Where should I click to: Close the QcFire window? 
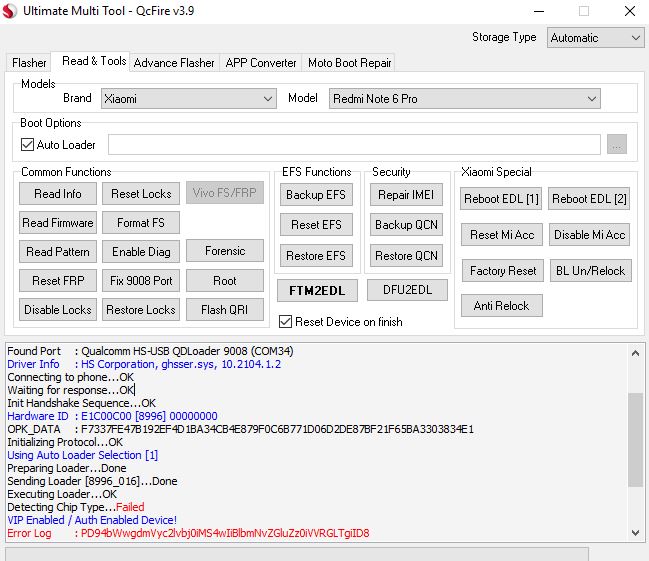tap(630, 11)
